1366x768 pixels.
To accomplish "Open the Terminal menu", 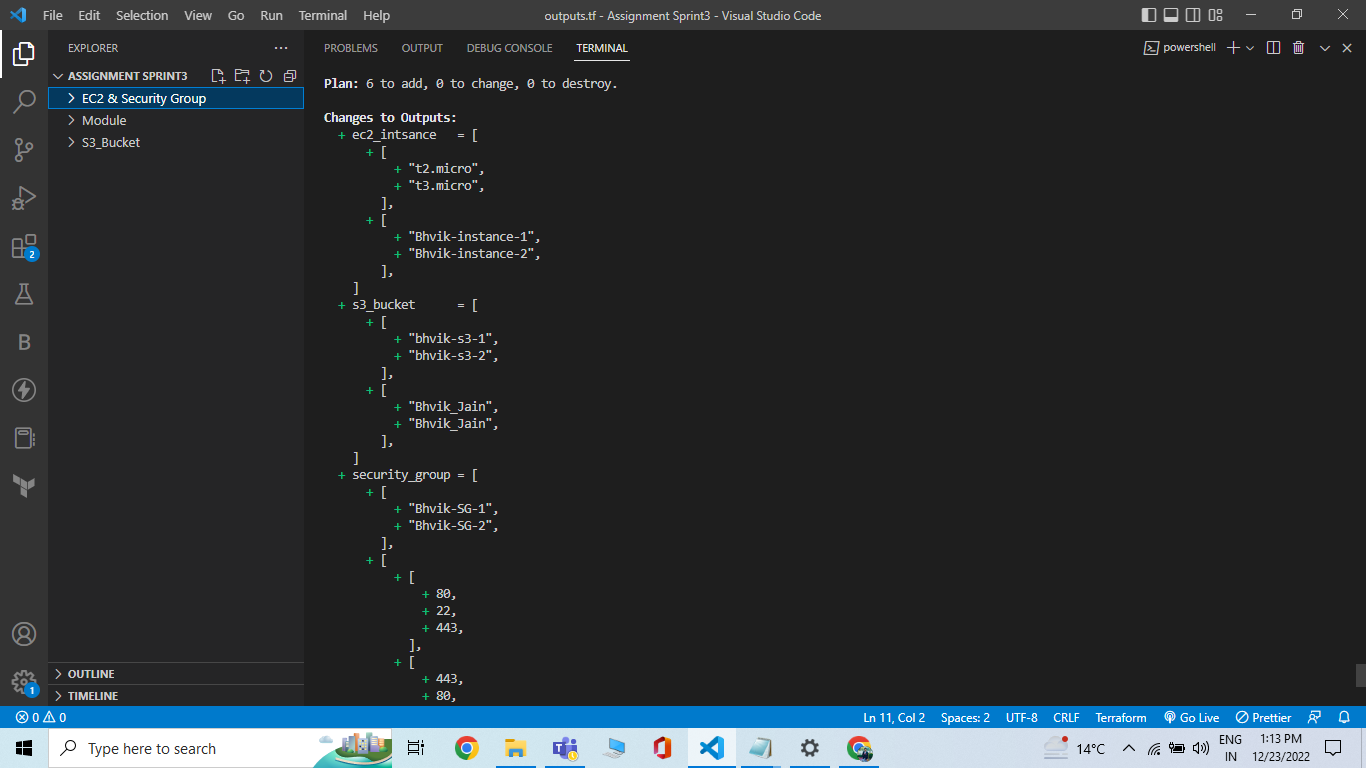I will coord(322,15).
